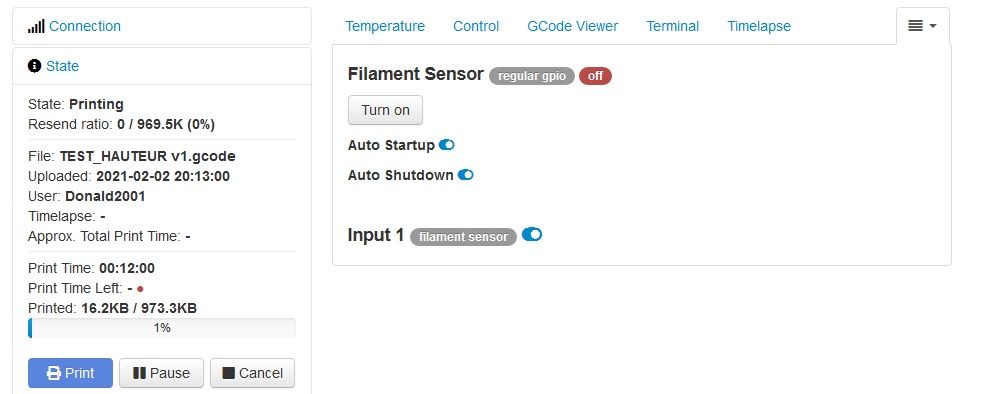Expand the Connection panel header
This screenshot has width=983, height=394.
point(162,26)
